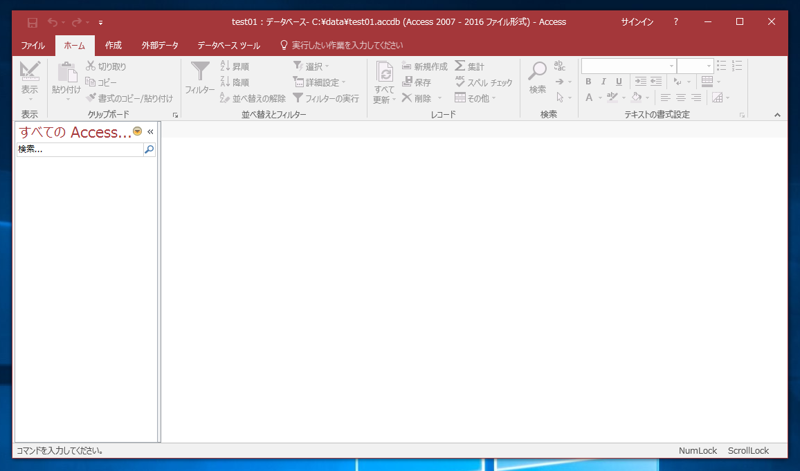Click the text highlight color swatch
This screenshot has width=800, height=471.
coord(612,97)
